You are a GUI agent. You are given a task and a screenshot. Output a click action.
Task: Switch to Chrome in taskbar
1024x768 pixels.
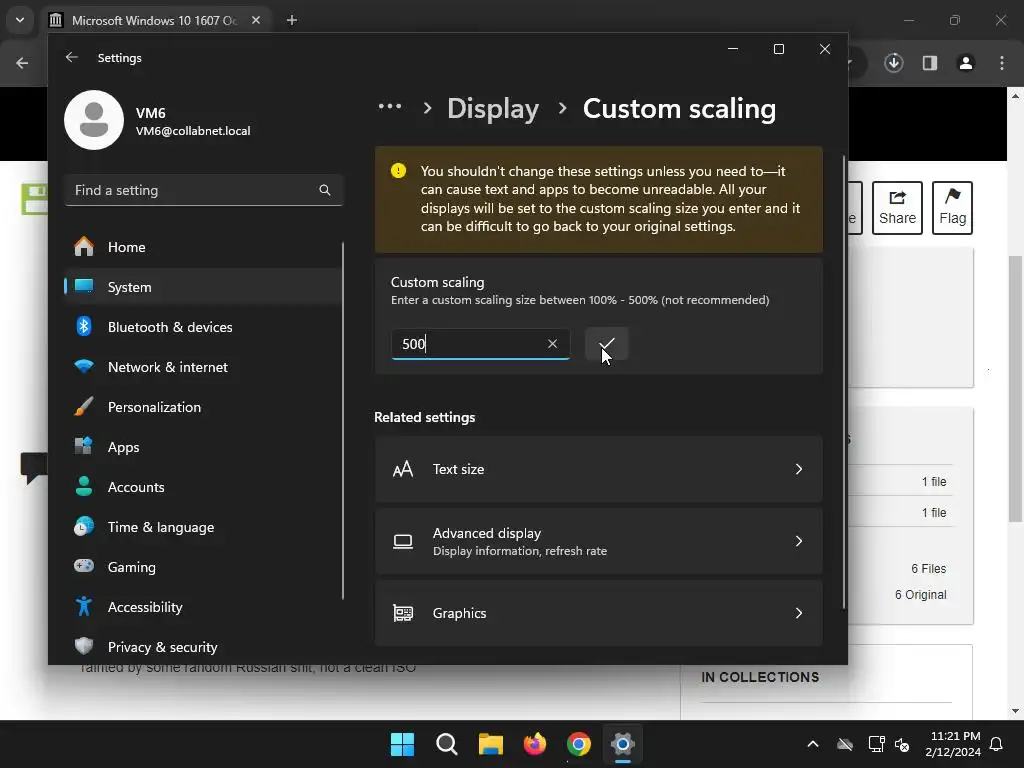[x=579, y=744]
